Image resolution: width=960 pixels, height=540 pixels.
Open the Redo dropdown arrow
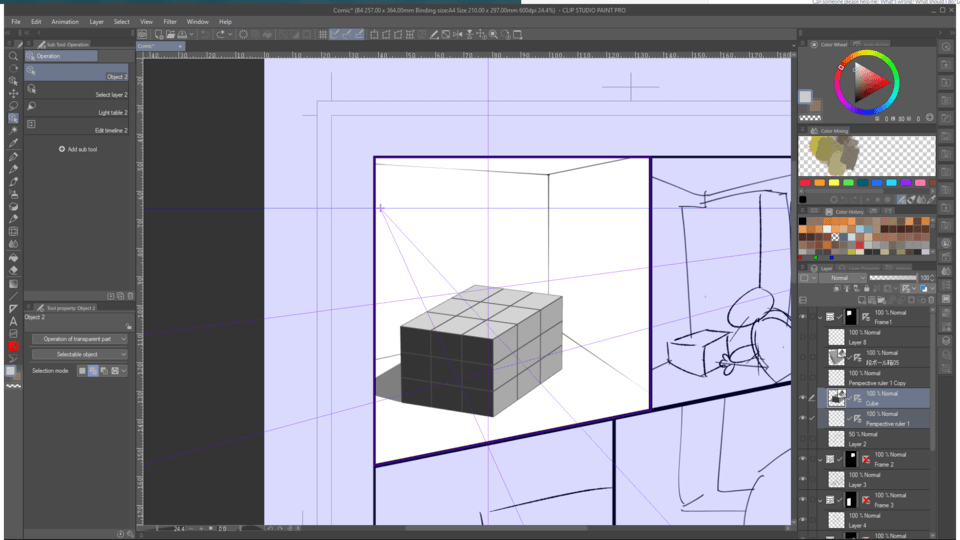[x=230, y=34]
